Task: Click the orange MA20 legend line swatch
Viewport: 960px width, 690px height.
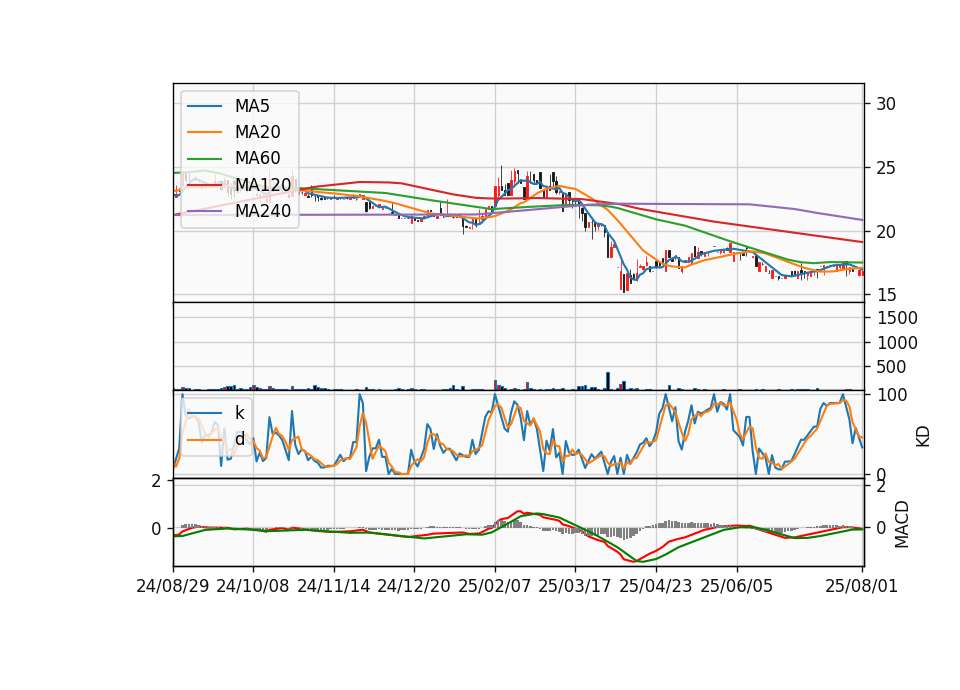Action: click(x=204, y=132)
